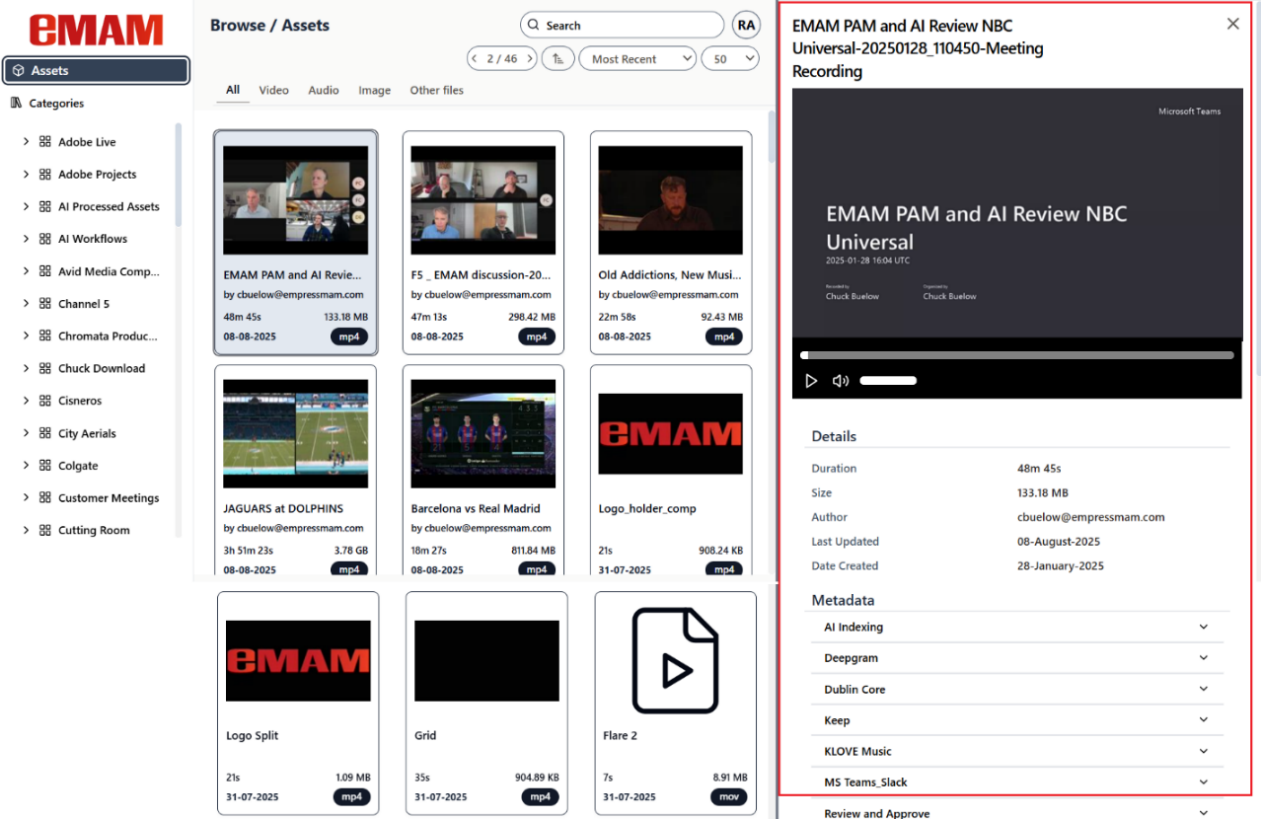Select the Old Addictions, New Musi... thumbnail
This screenshot has height=819, width=1261.
(x=671, y=200)
